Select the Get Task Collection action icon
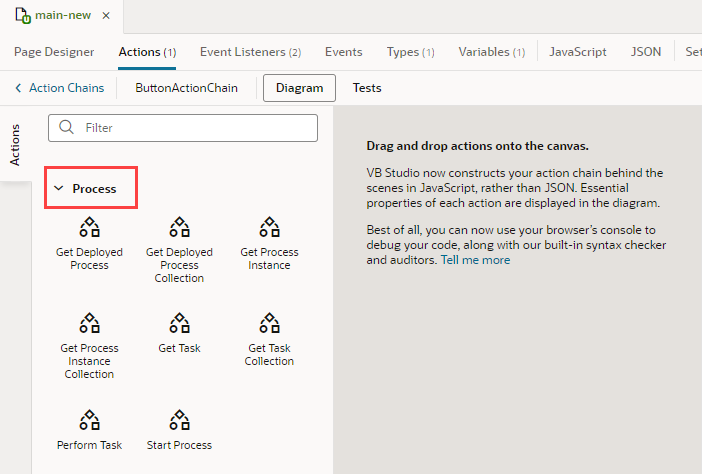 tap(270, 323)
